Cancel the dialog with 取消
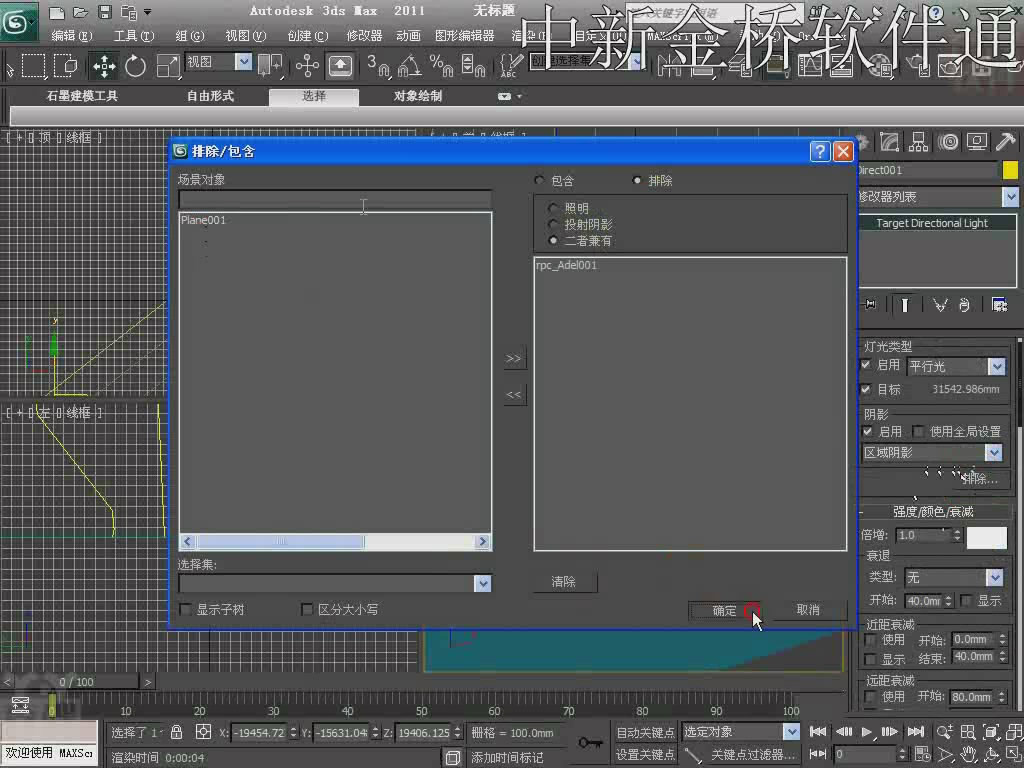The image size is (1024, 768). (808, 609)
